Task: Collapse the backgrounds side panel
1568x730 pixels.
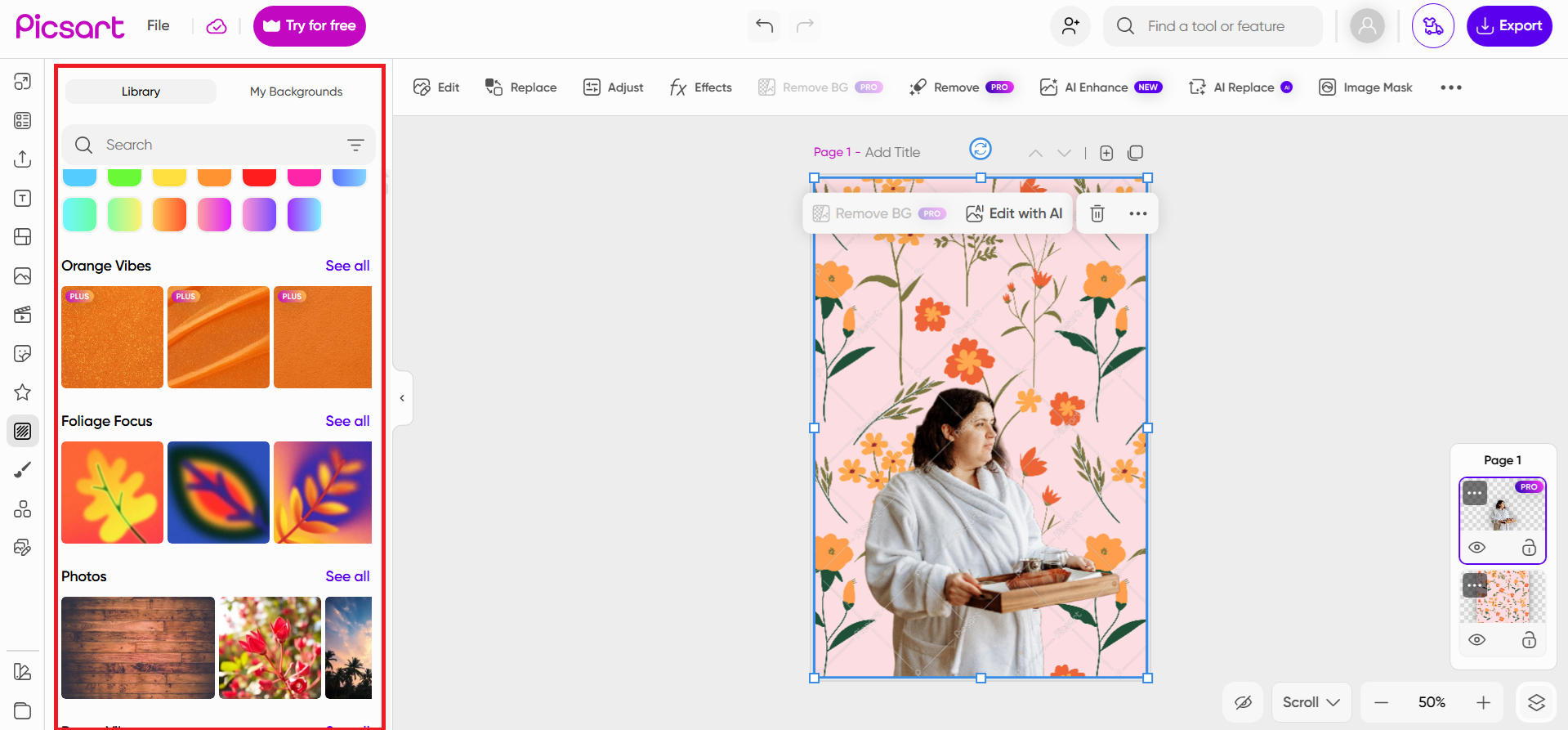Action: point(402,398)
